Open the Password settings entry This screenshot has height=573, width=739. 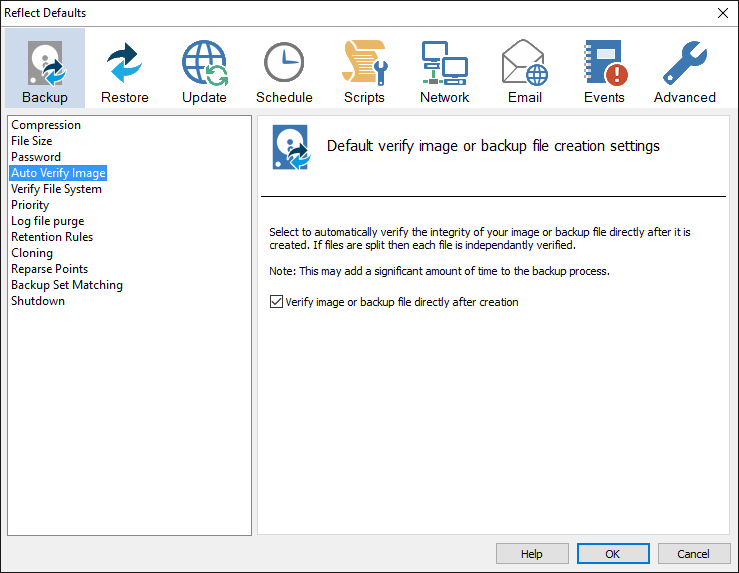(x=36, y=157)
